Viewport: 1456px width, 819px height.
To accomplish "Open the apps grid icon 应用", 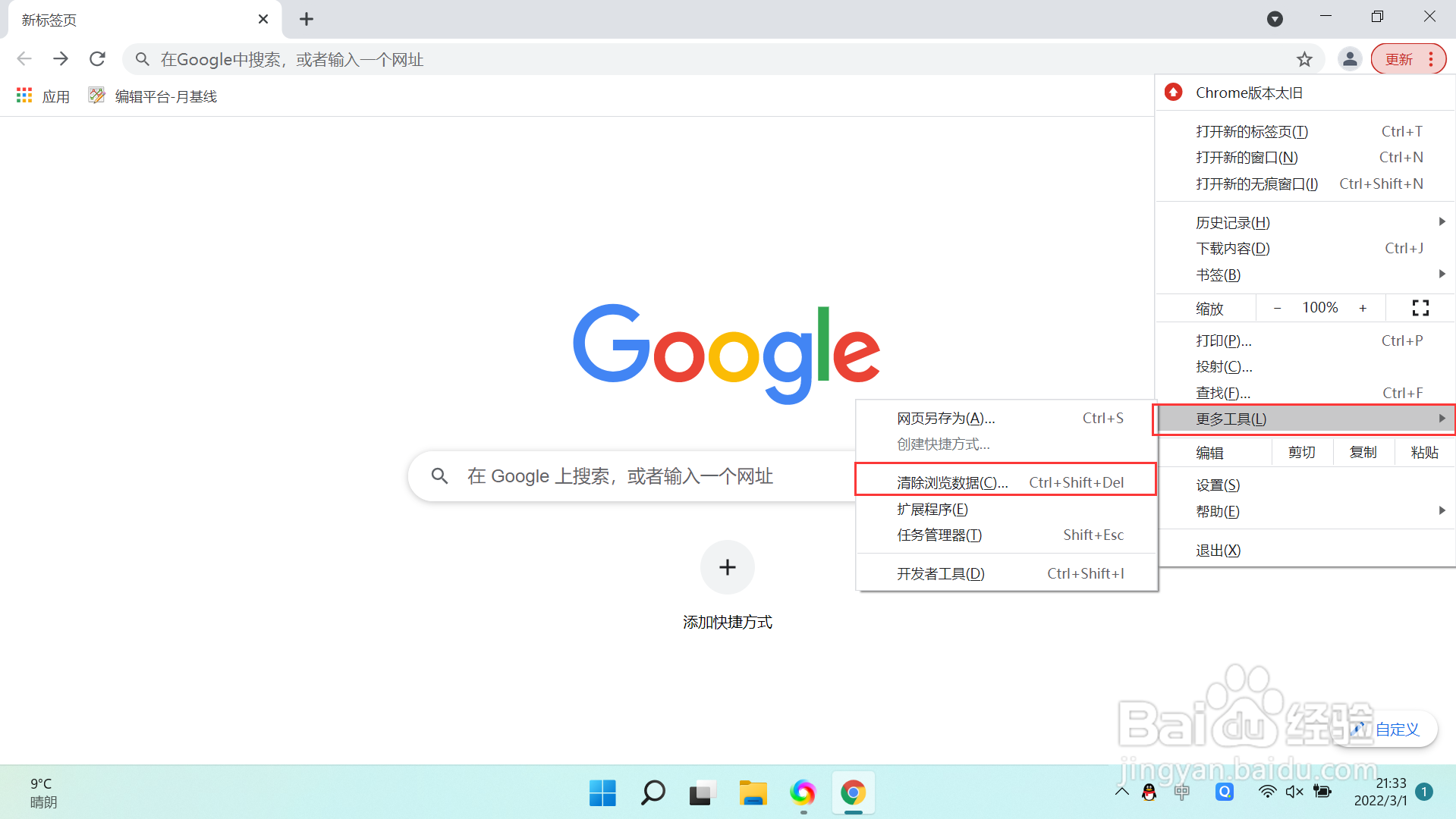I will coord(42,96).
